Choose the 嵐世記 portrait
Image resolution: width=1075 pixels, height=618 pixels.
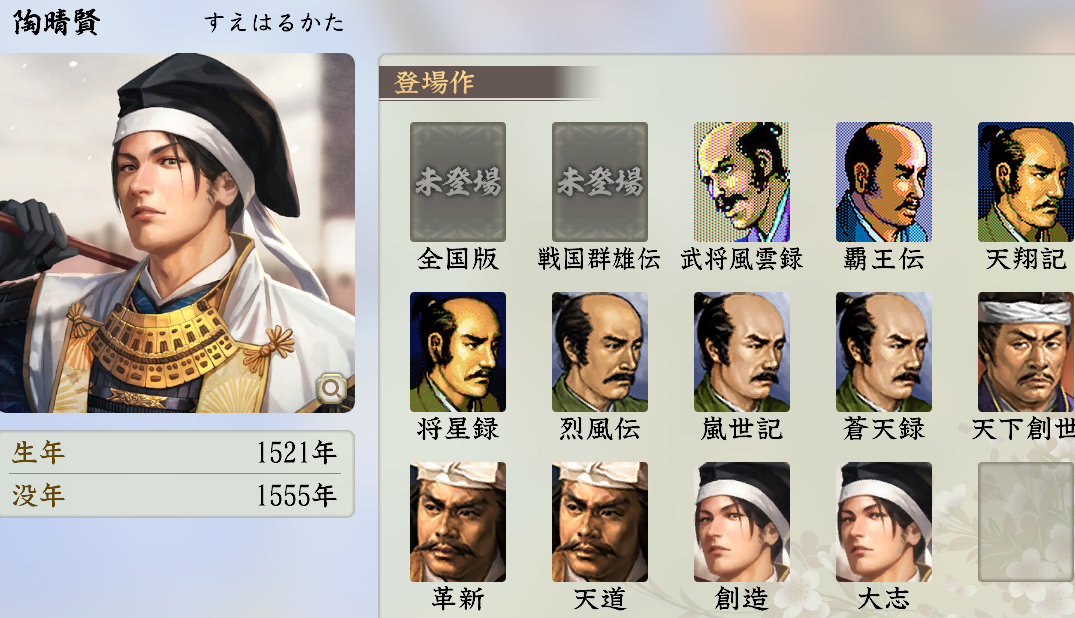pos(741,352)
